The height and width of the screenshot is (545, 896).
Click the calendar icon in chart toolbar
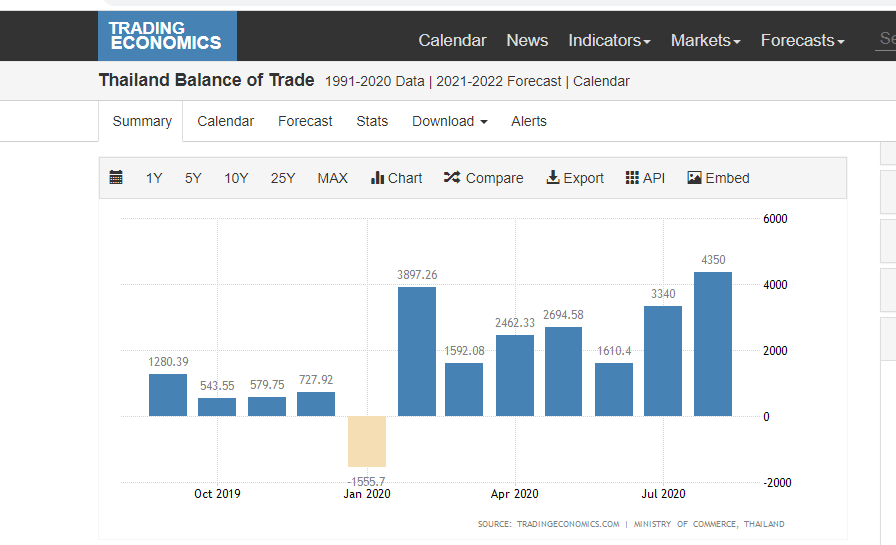116,178
